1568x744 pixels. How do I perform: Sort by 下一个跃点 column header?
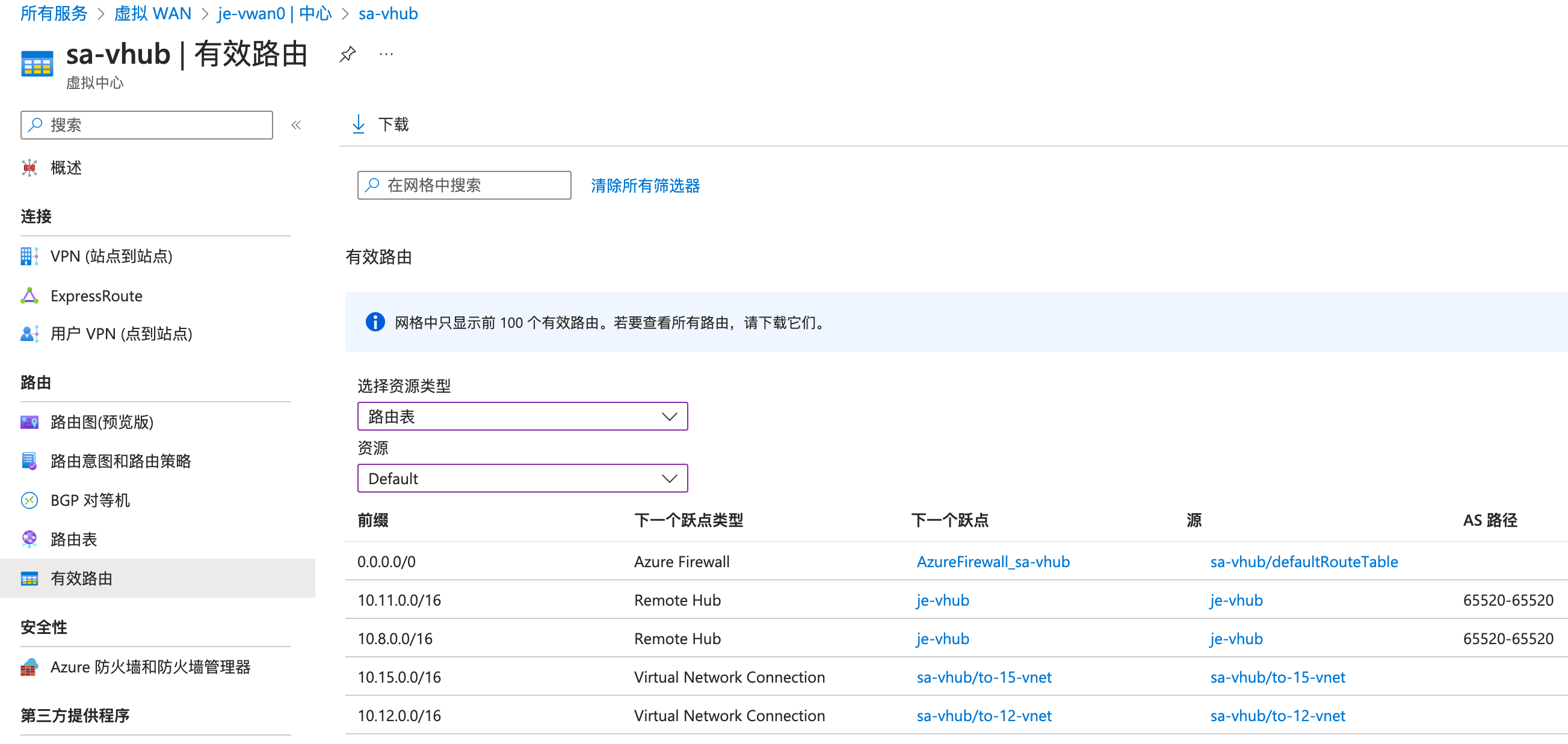950,521
